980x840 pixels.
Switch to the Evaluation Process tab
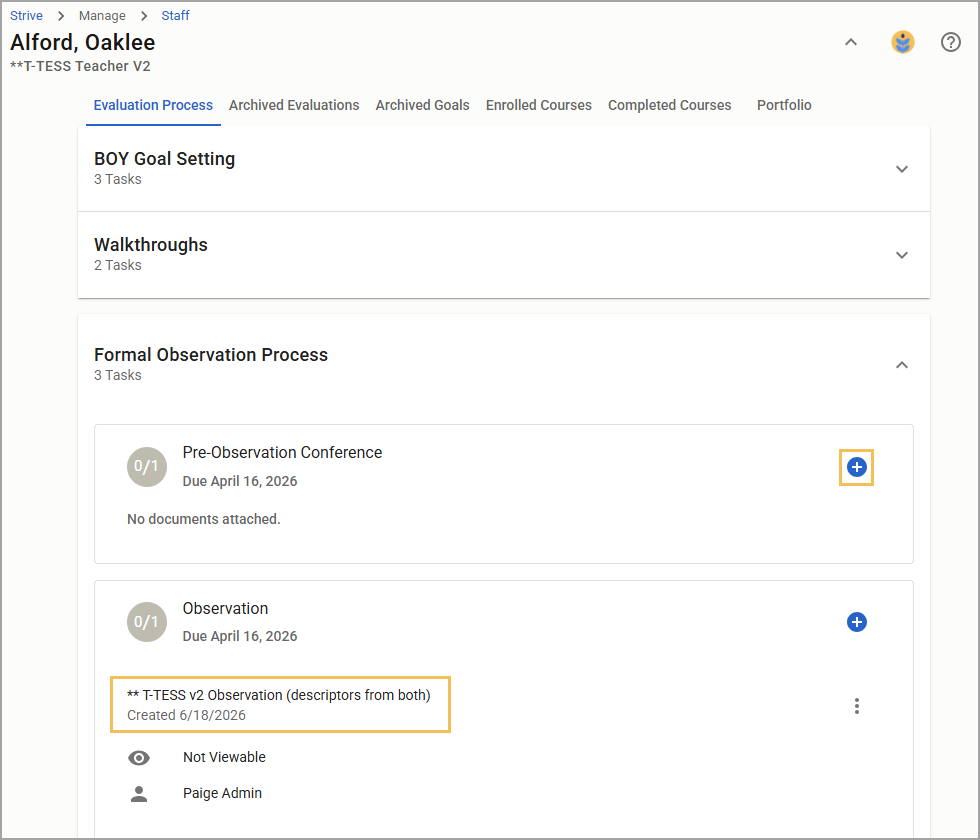(153, 105)
